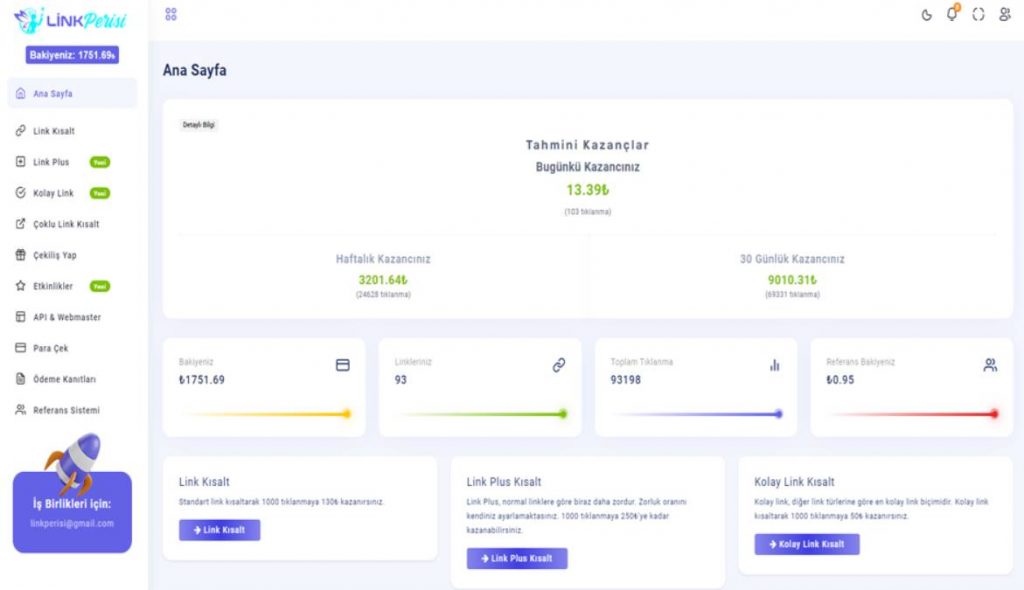Screen dimensions: 1024x590
Task: Click the LinkPerisi logo
Action: point(71,19)
